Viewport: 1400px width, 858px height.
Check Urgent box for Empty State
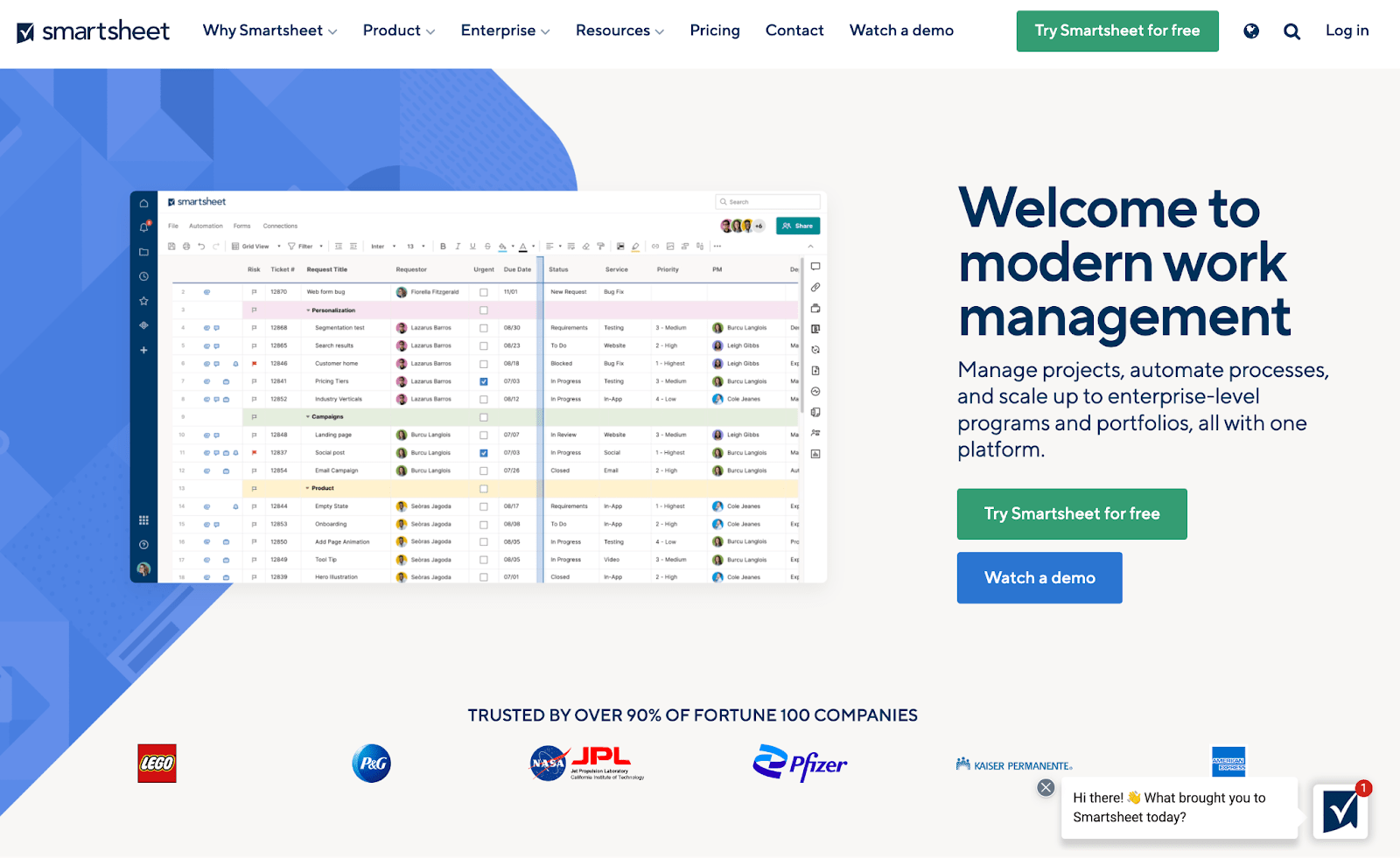[x=484, y=506]
